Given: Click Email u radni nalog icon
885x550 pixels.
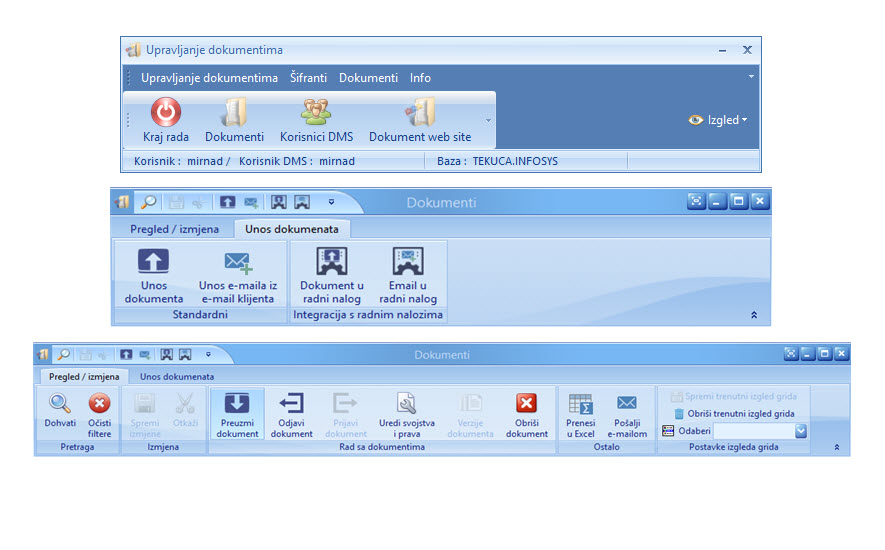Looking at the screenshot, I should (x=408, y=263).
